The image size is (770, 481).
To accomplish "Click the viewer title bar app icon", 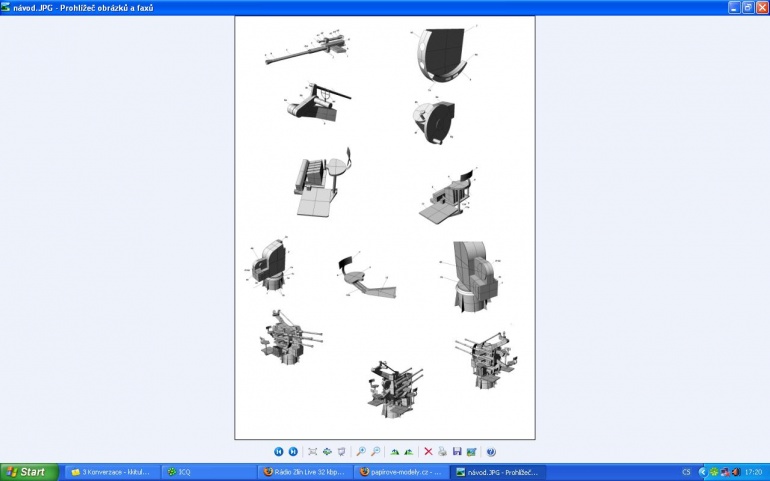I will tap(5, 7).
